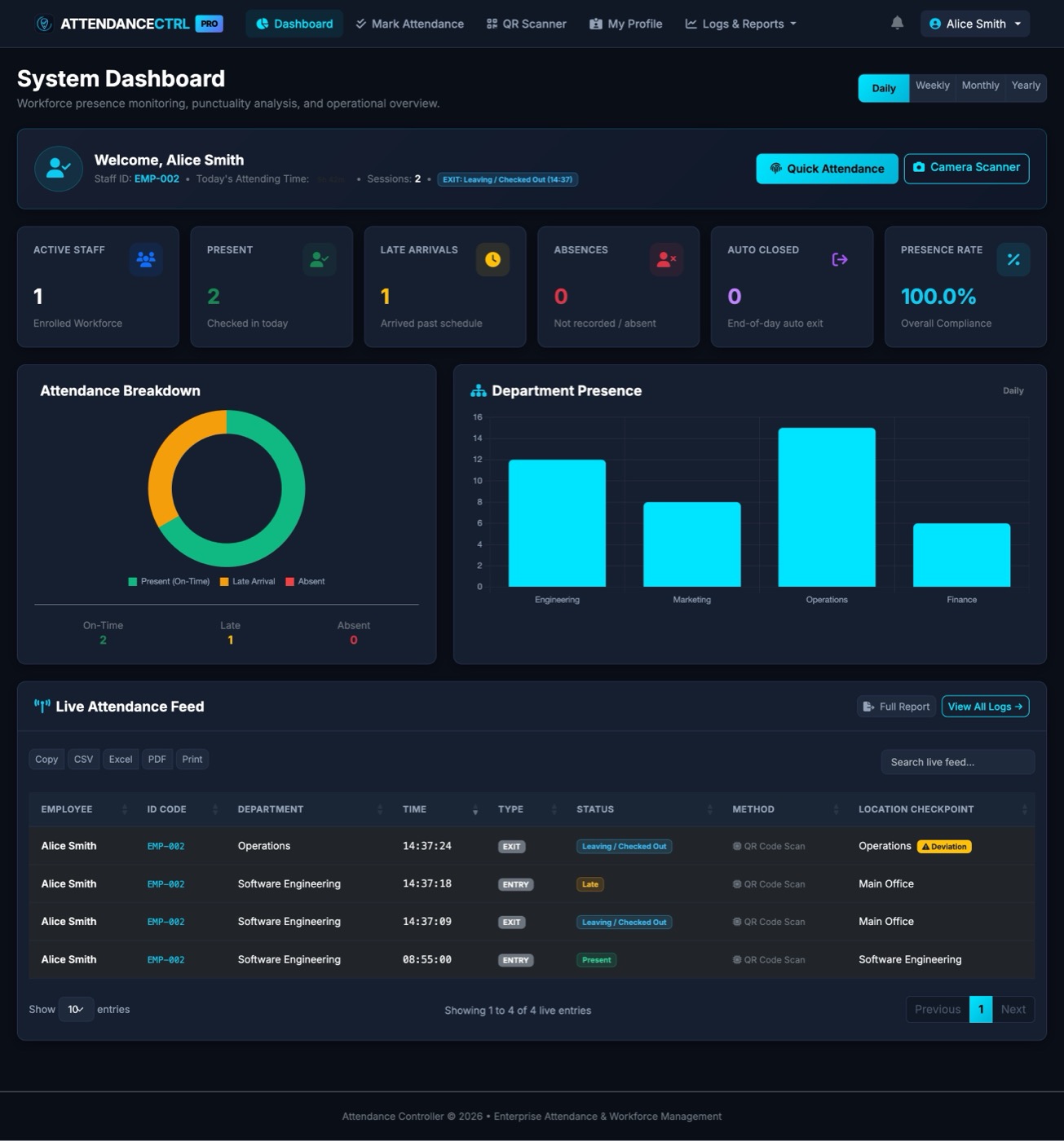
Task: Click the Operations bar in Department Presence
Action: 827,507
